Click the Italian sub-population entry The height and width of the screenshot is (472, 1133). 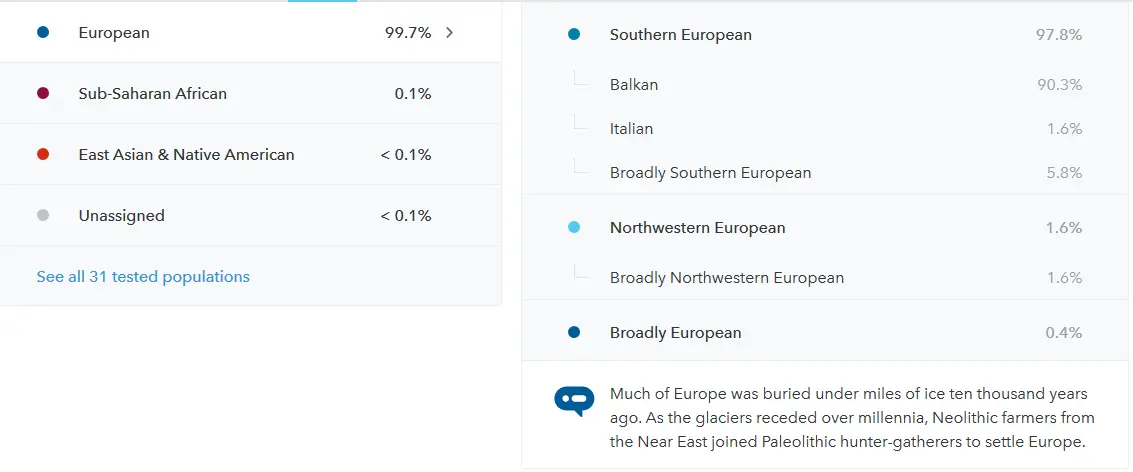pyautogui.click(x=631, y=129)
